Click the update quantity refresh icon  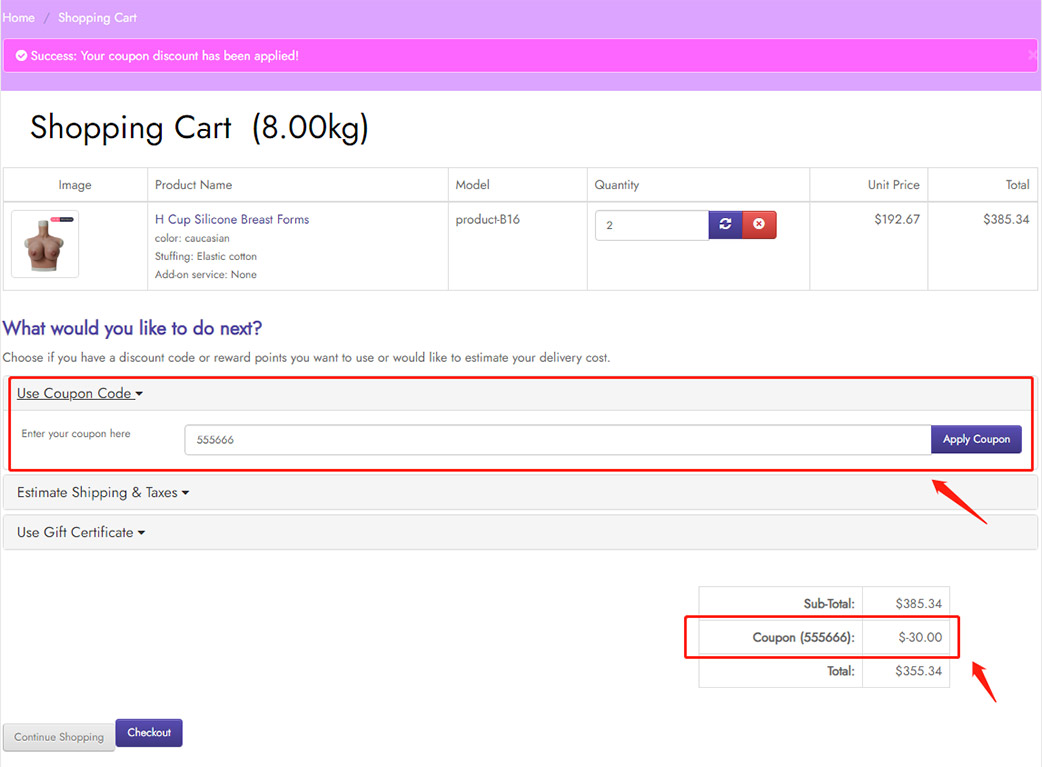coord(725,225)
